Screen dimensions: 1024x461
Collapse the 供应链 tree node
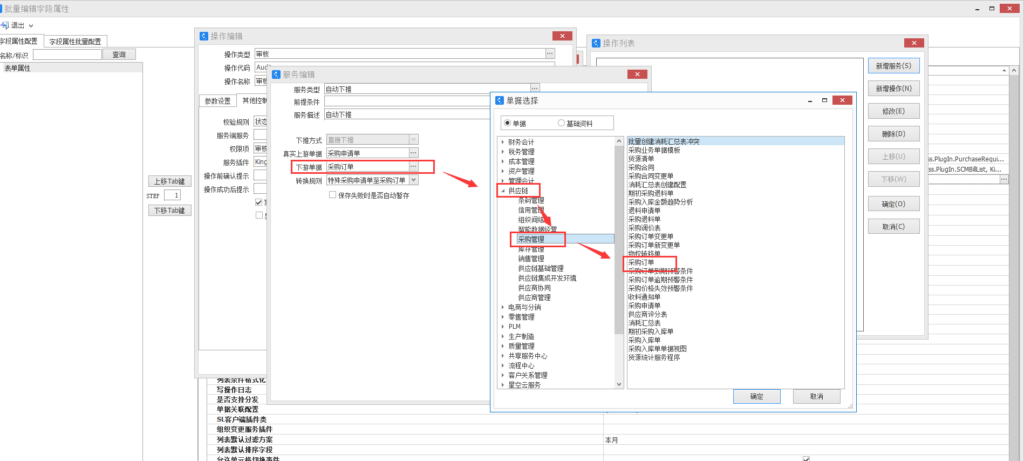[503, 190]
